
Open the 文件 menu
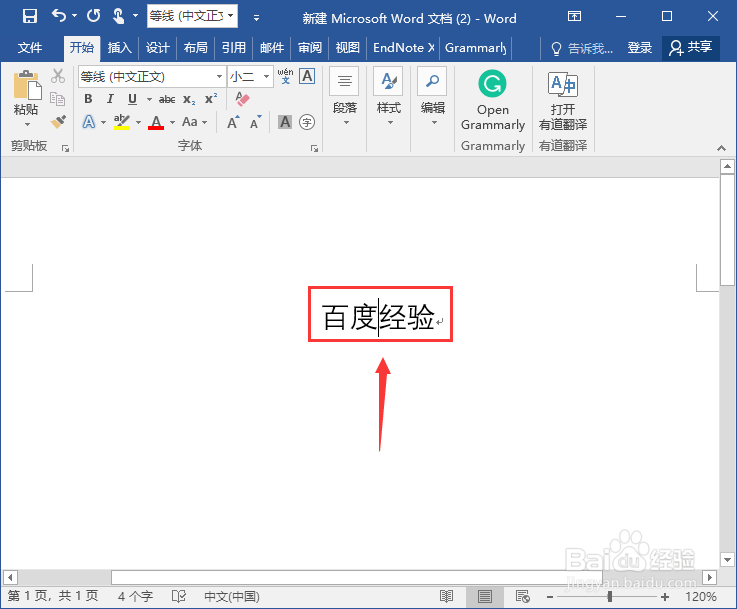(30, 48)
